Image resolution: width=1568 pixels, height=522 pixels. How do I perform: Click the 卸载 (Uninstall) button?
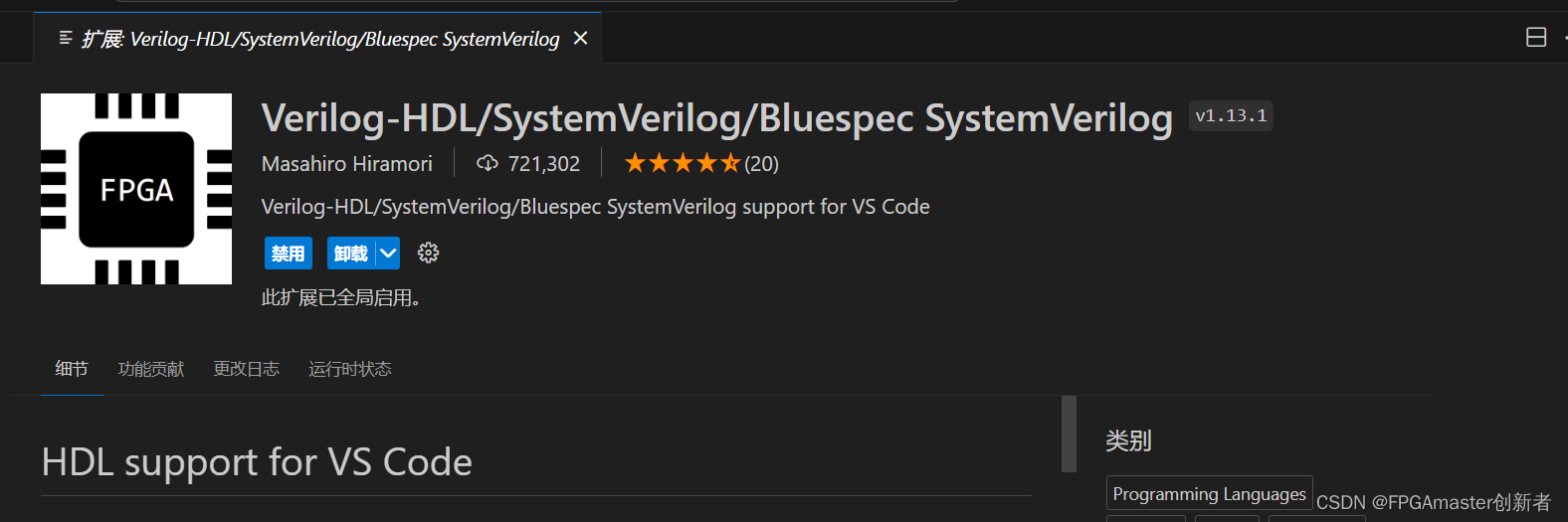351,254
